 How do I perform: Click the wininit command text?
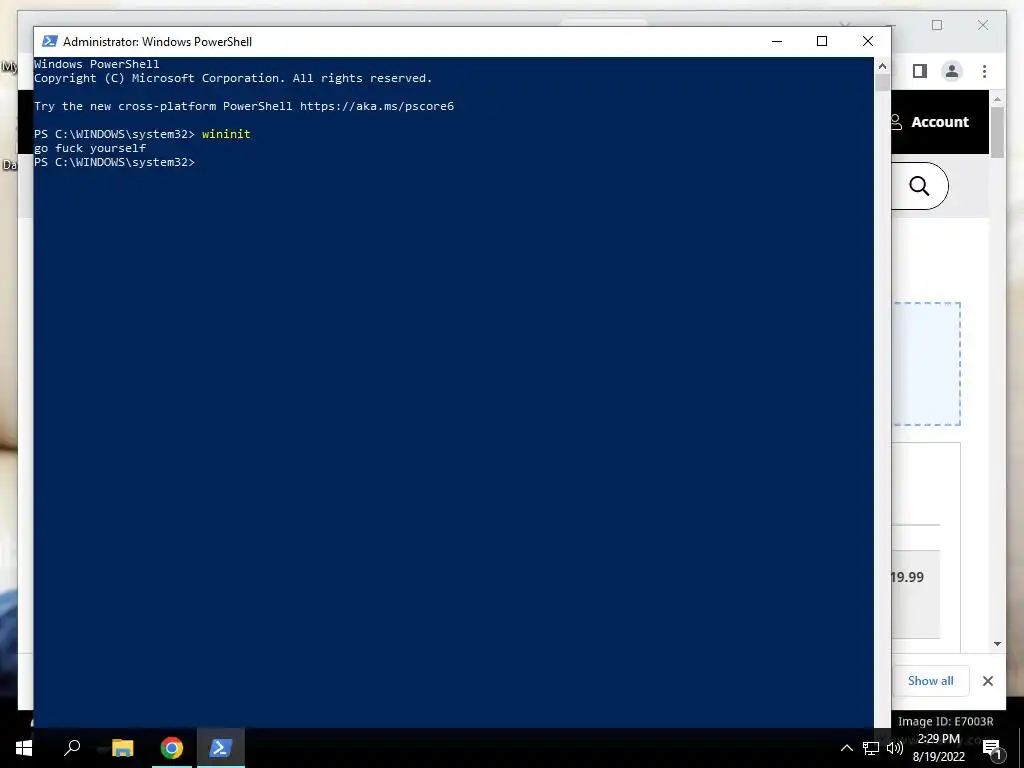[x=226, y=134]
